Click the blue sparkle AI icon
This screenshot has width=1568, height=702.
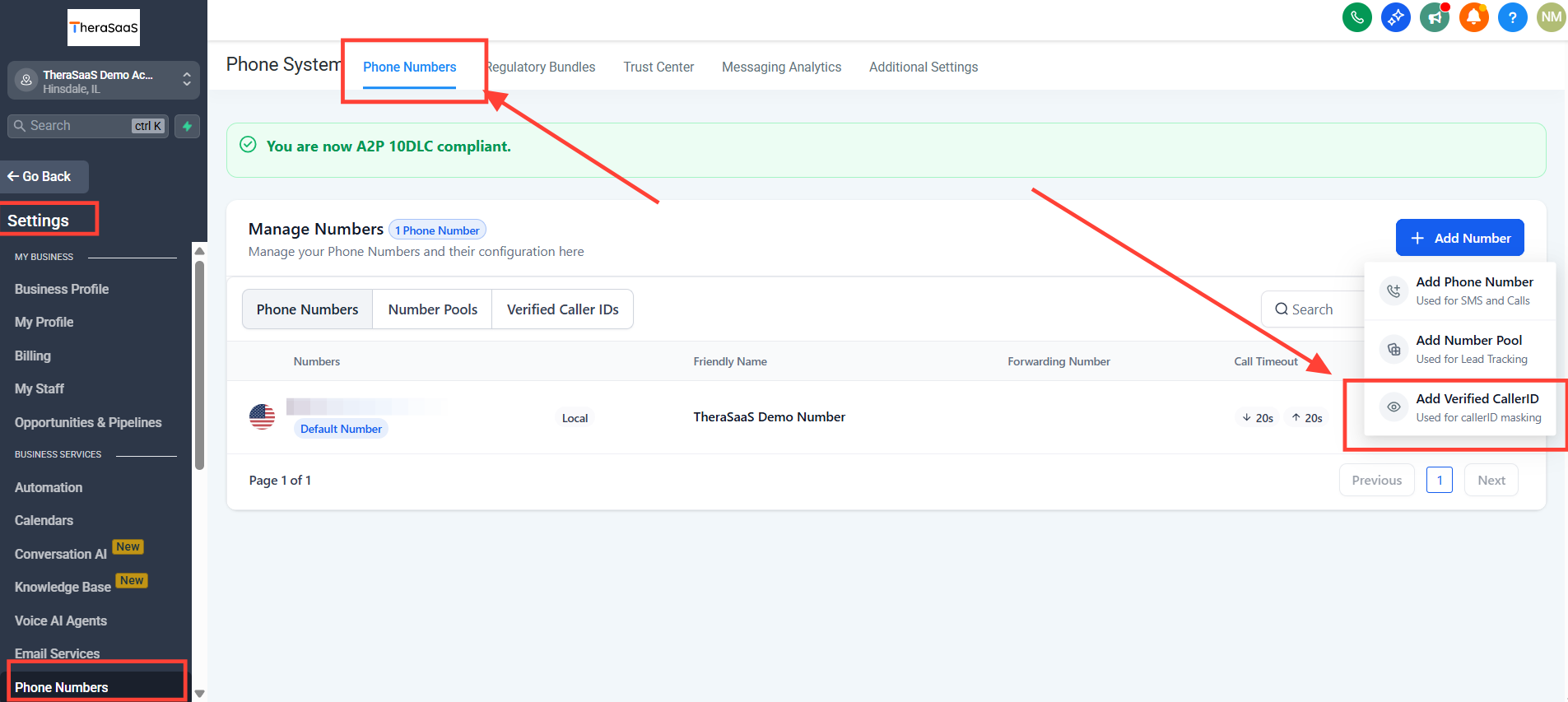[1395, 16]
